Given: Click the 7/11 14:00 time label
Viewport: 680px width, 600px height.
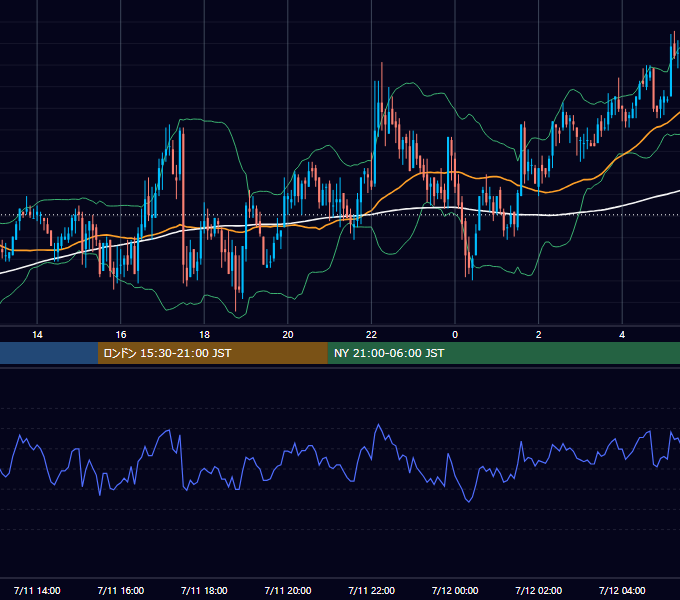Looking at the screenshot, I should (x=37, y=590).
